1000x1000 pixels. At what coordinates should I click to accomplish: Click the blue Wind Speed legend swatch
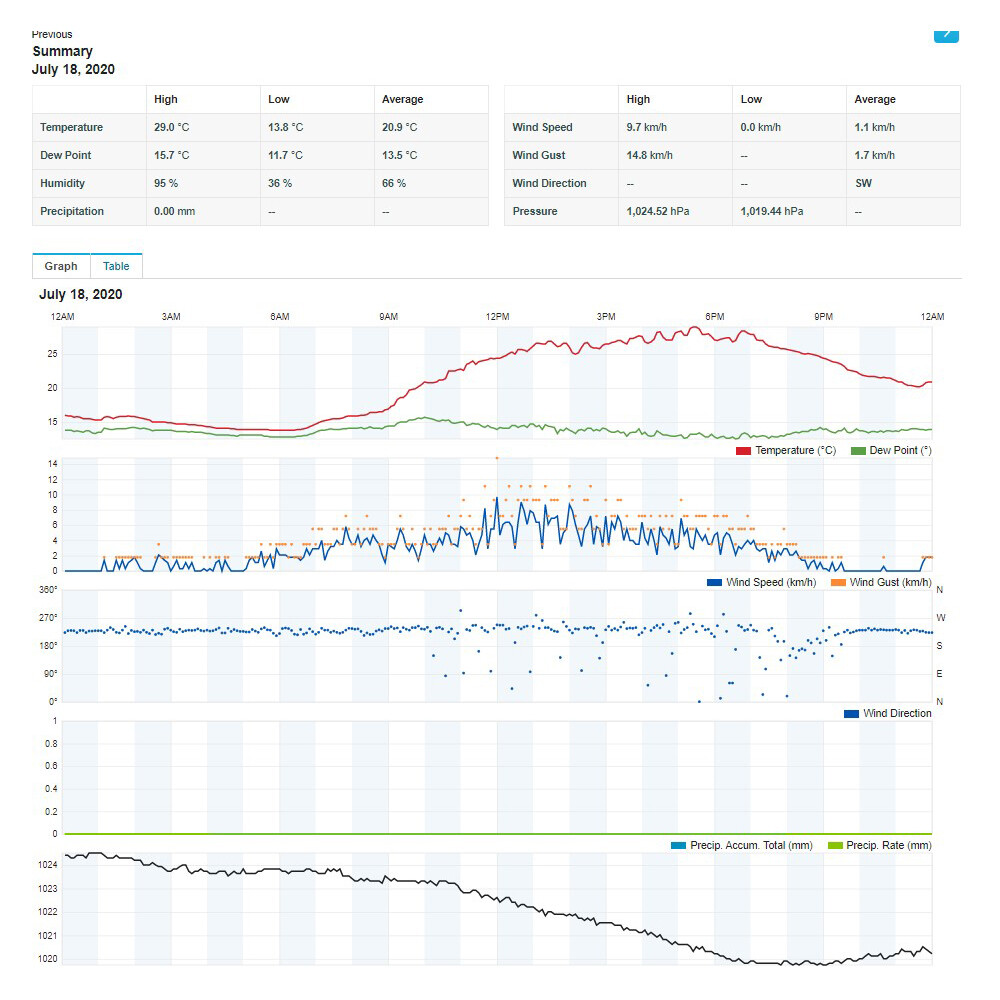click(x=714, y=583)
